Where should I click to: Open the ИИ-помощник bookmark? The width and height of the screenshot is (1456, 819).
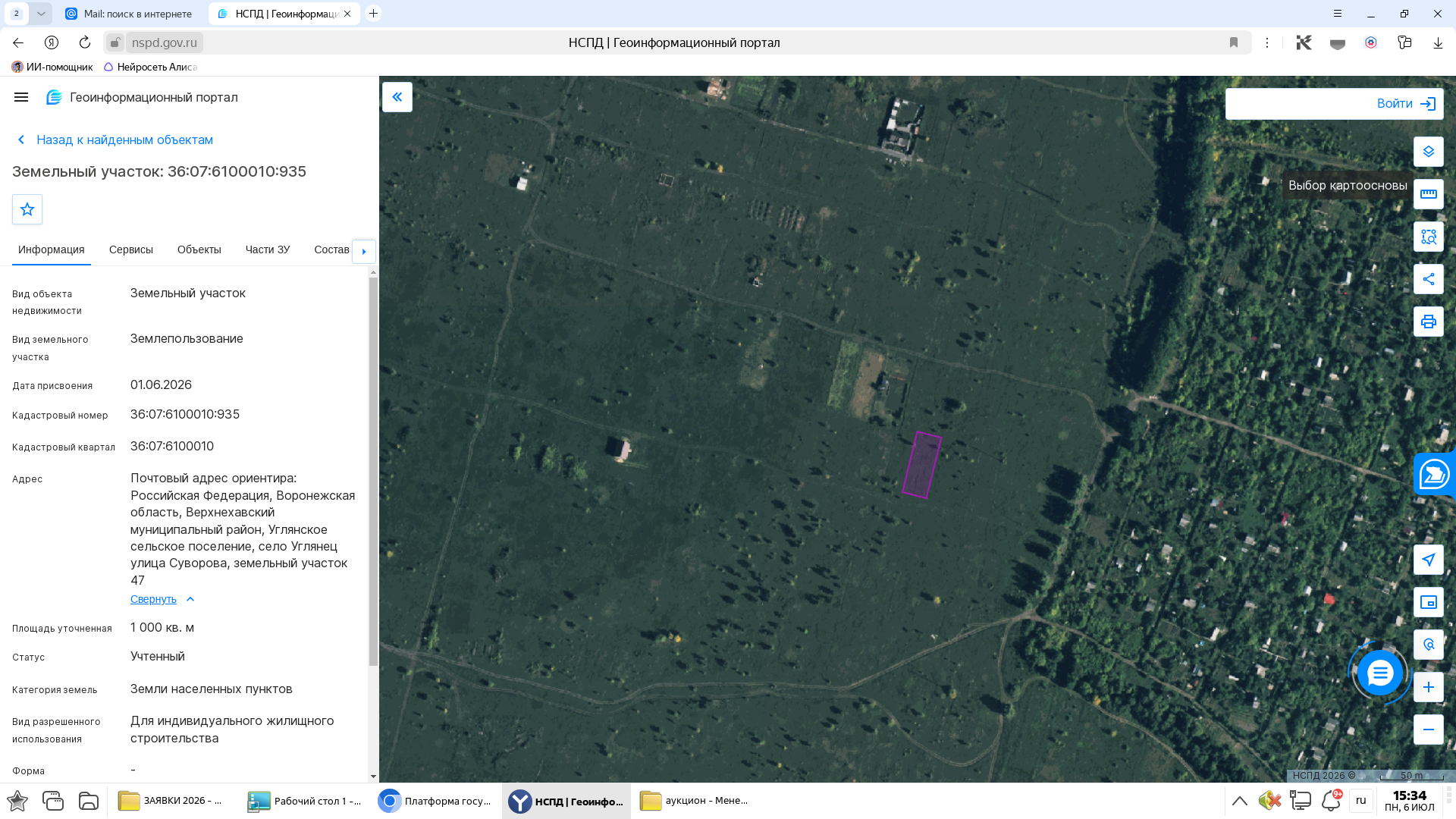pos(52,67)
